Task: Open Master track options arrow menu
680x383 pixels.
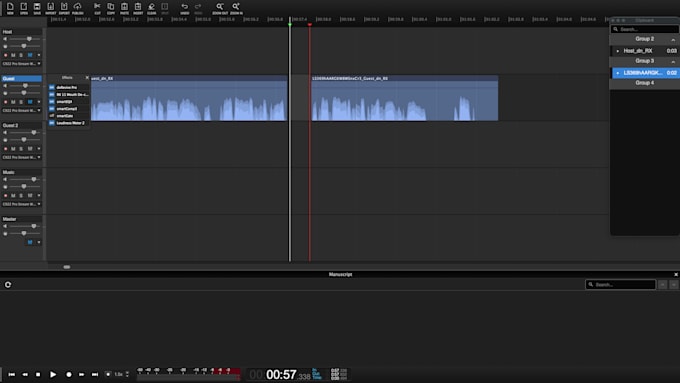Action: click(39, 242)
